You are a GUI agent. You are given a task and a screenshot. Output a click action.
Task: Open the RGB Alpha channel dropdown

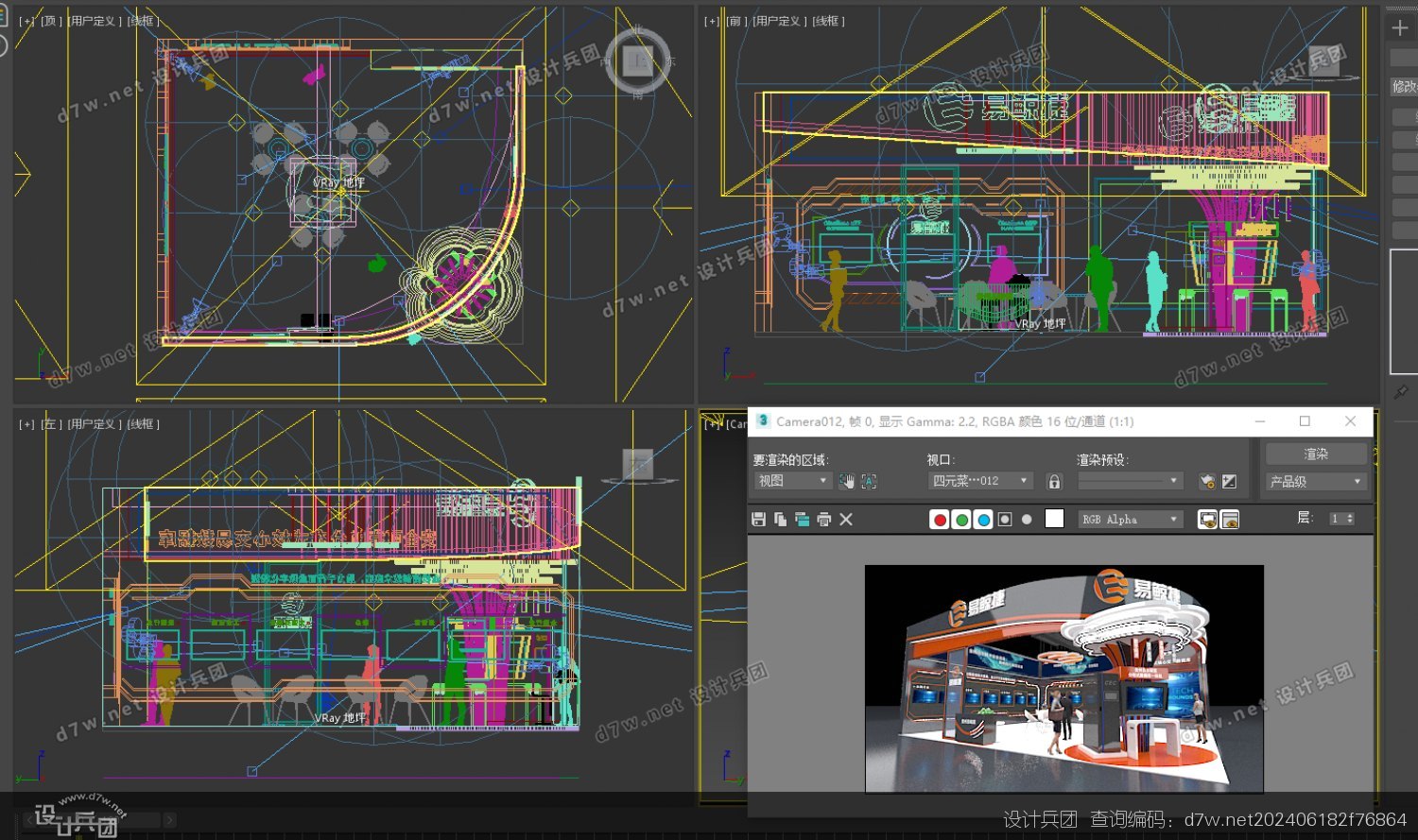(x=1131, y=519)
